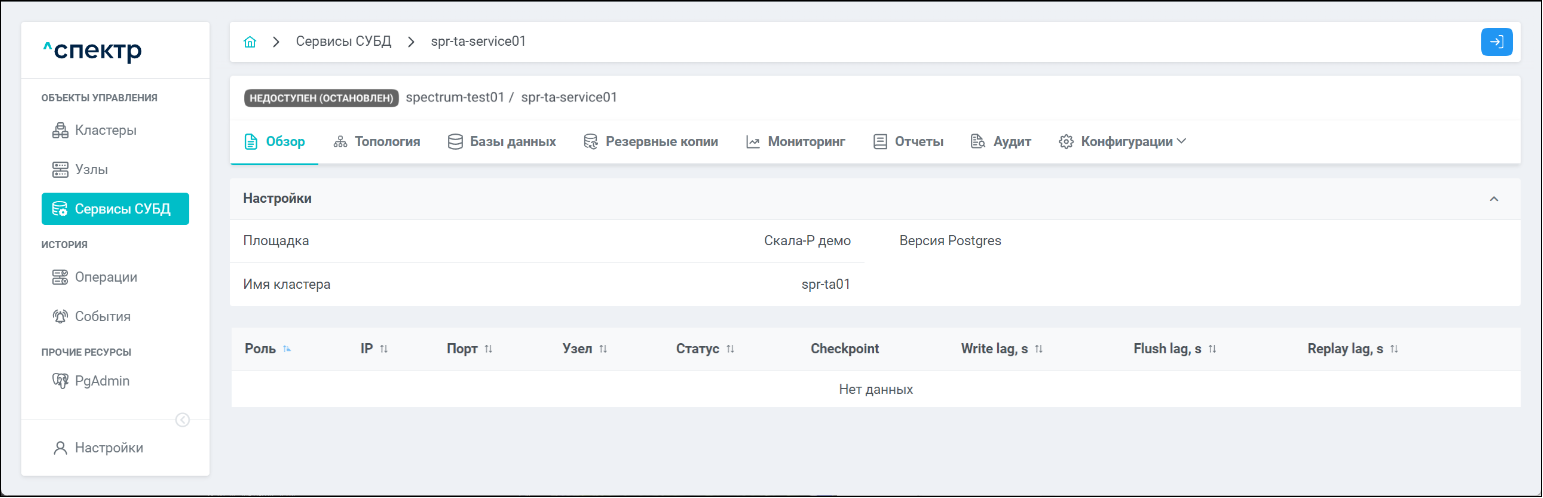
Task: Switch to the Топология tab
Action: (377, 142)
